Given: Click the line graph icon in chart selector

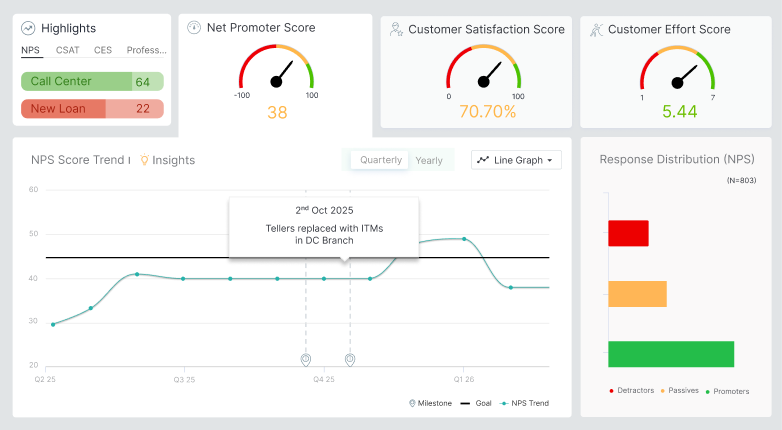Looking at the screenshot, I should click(x=484, y=160).
